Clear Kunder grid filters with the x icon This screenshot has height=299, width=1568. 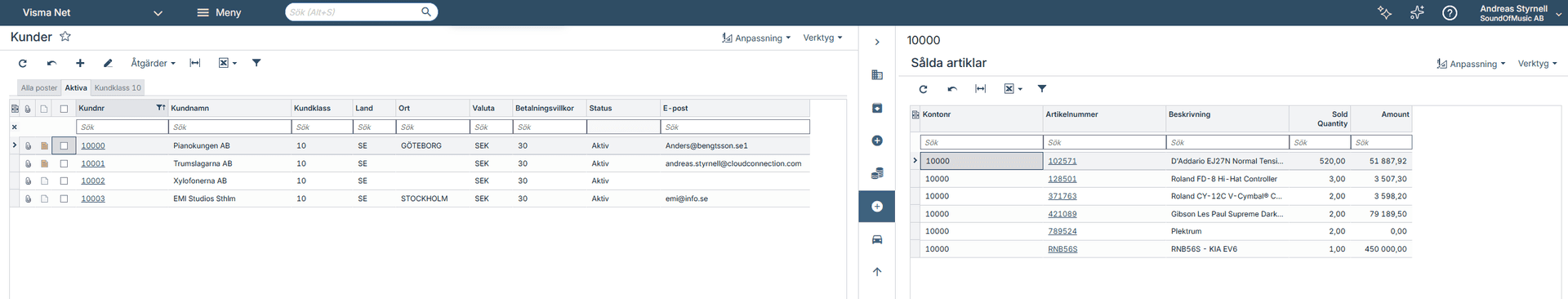15,127
